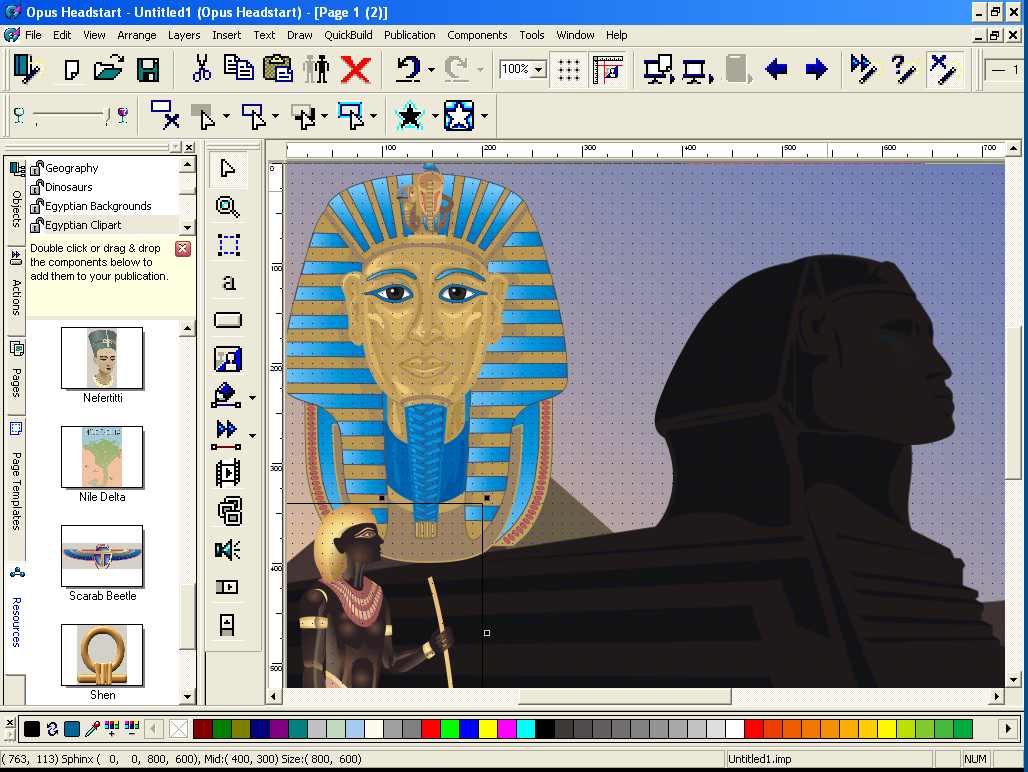Paste from clipboard icon
The image size is (1028, 772).
click(x=277, y=69)
